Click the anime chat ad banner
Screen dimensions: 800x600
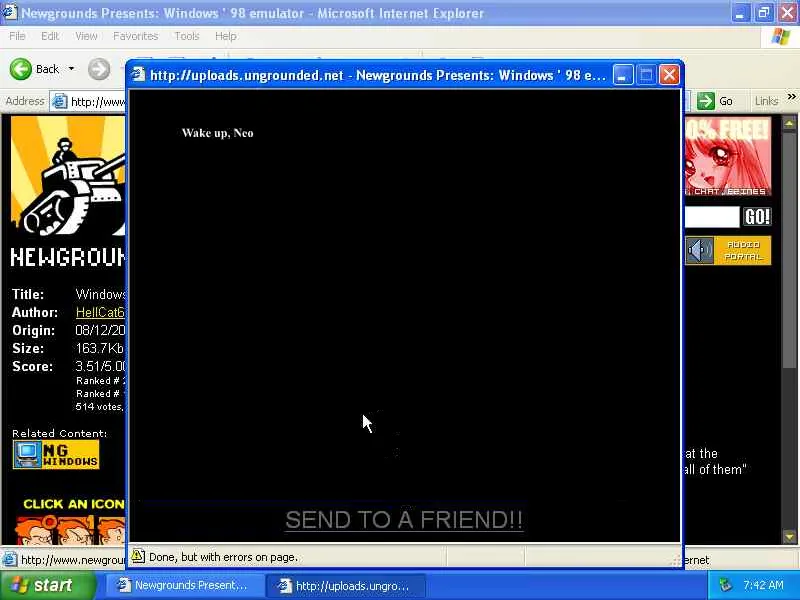pyautogui.click(x=728, y=156)
